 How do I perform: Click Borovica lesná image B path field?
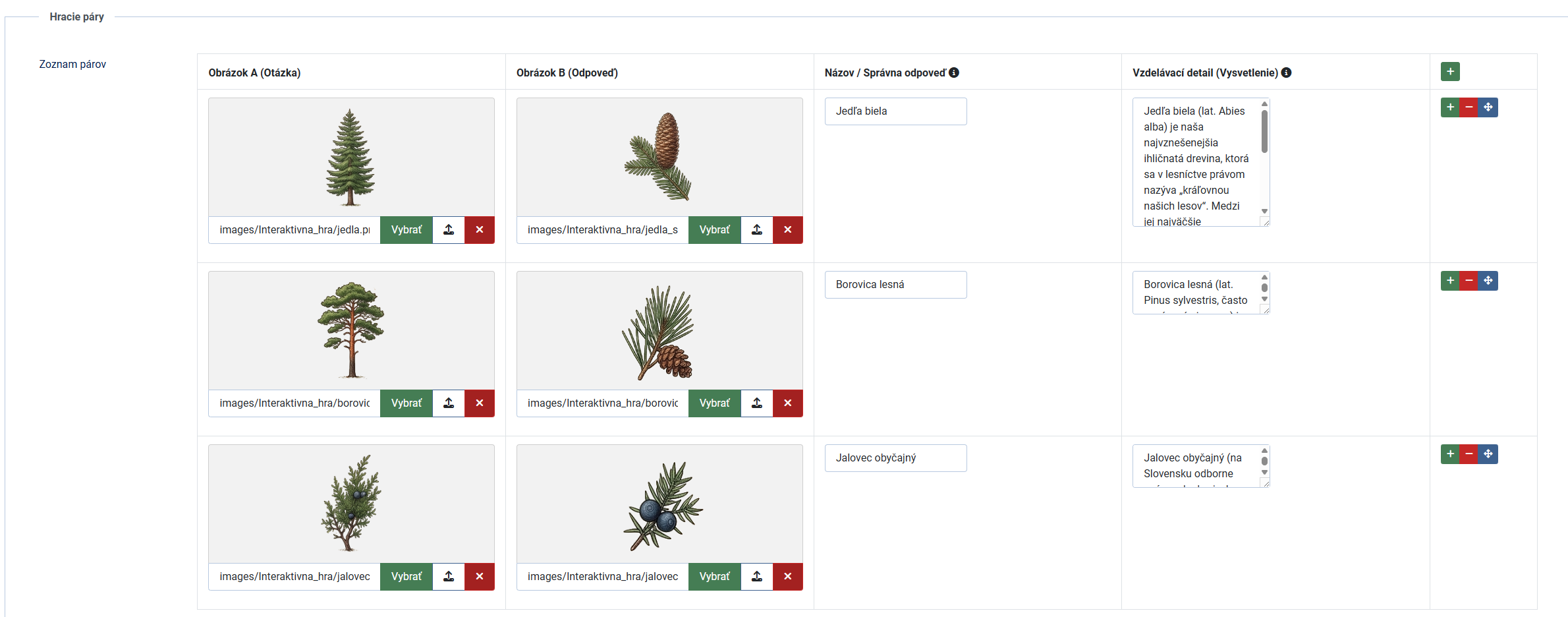[603, 403]
